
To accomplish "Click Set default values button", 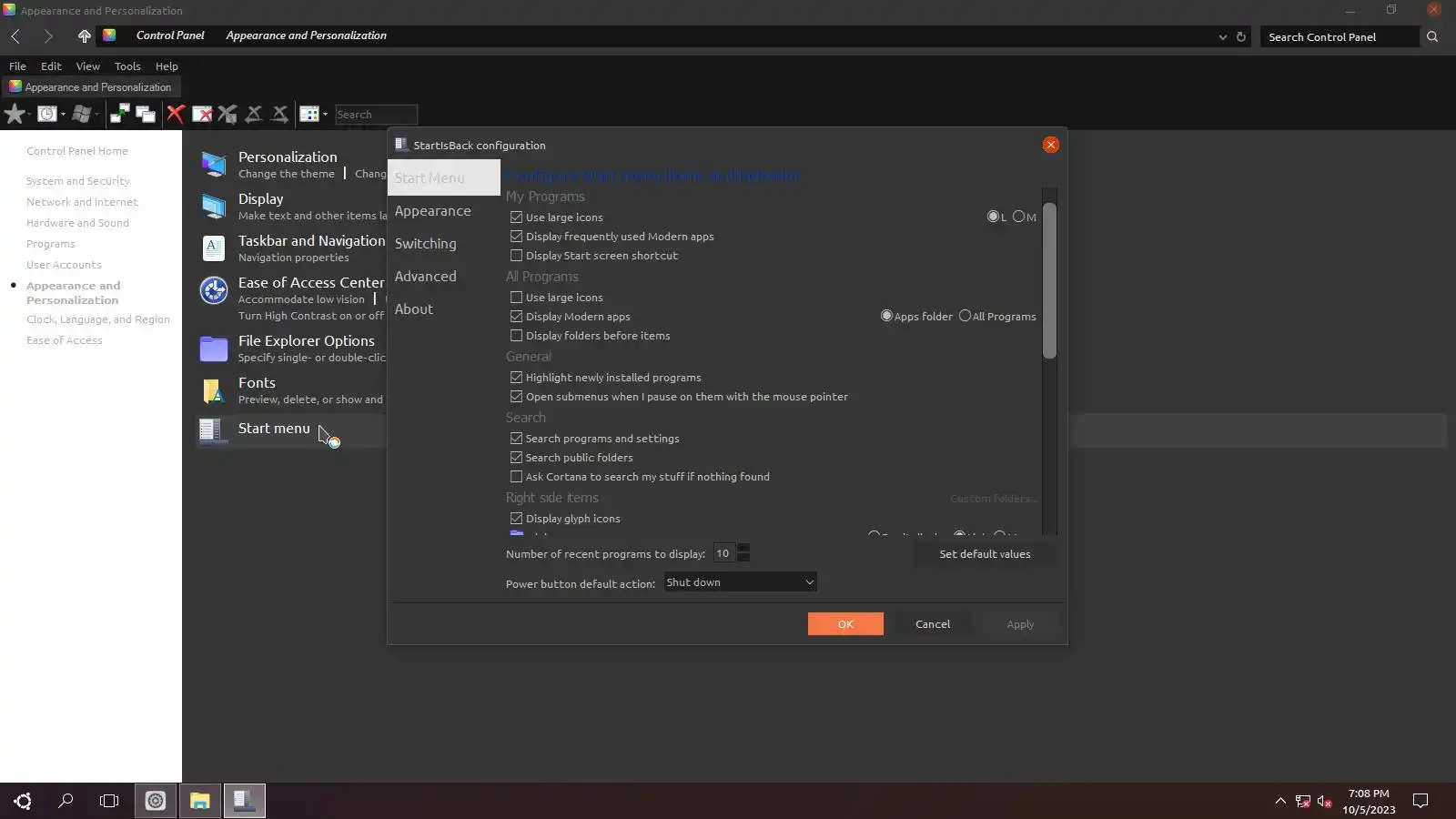I will click(x=985, y=554).
